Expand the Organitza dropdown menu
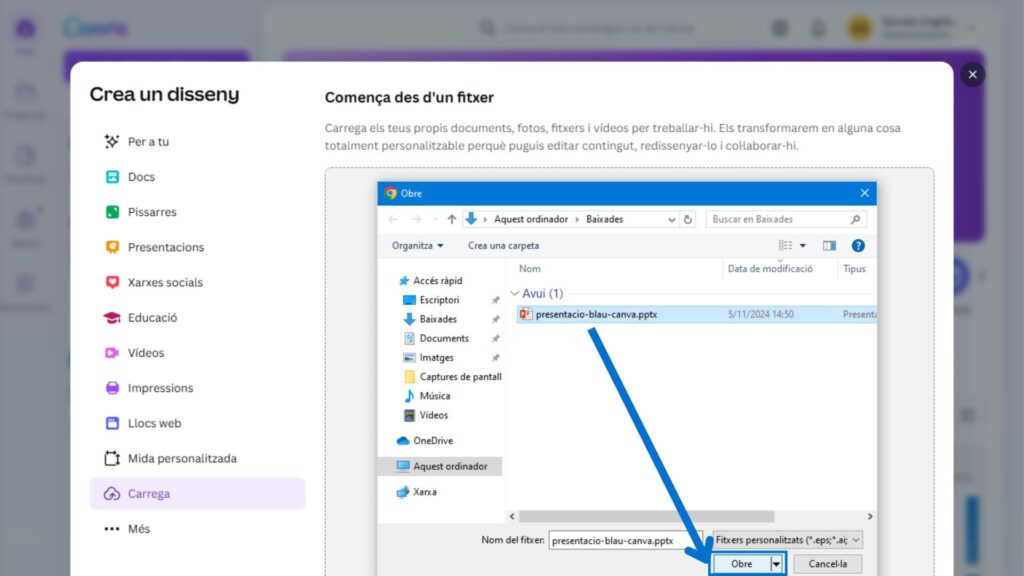Screen dimensions: 1024x576 pos(418,245)
